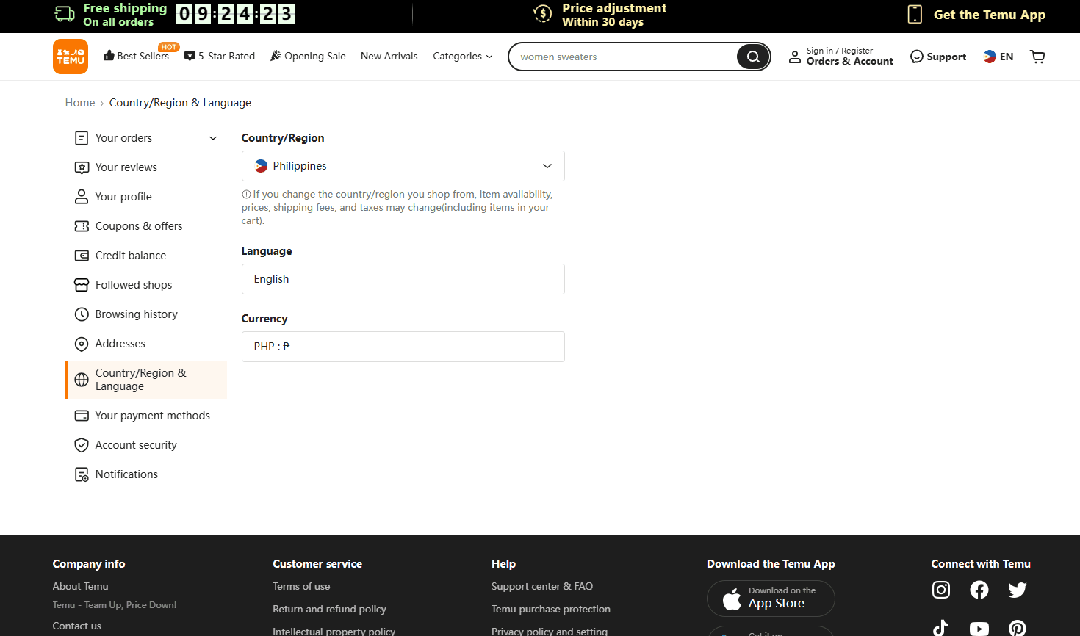
Task: Open Temu's YouTube channel icon
Action: [979, 628]
